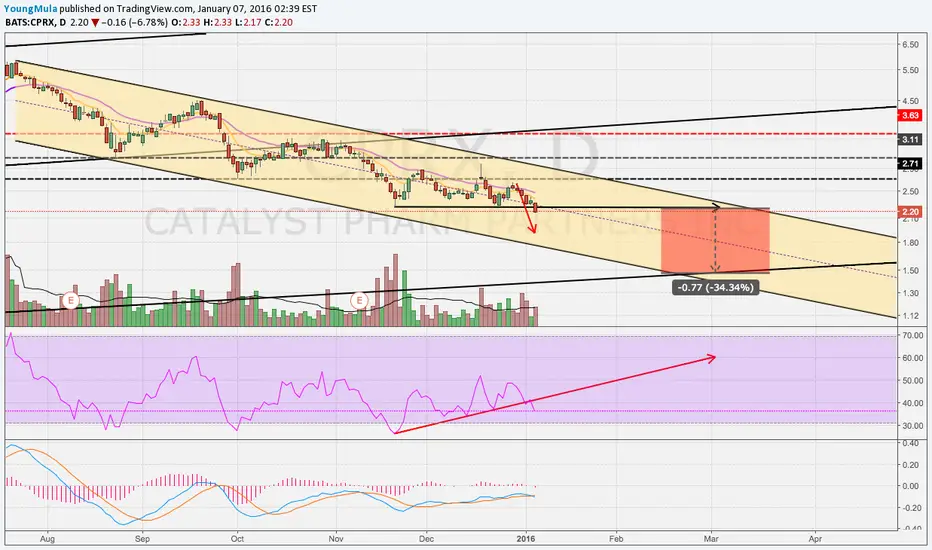932x550 pixels.
Task: Select the black 2.71 price level label
Action: tap(910, 164)
